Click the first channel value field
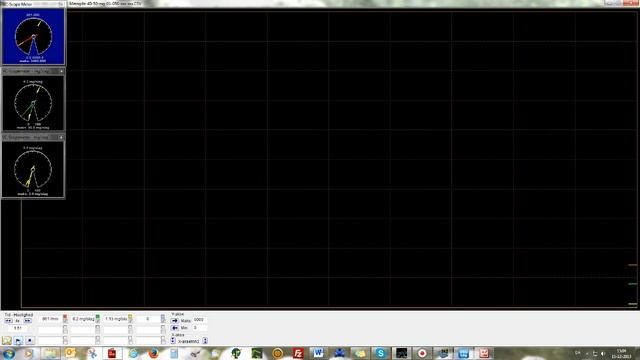Viewport: 640px width, 360px height. point(50,319)
